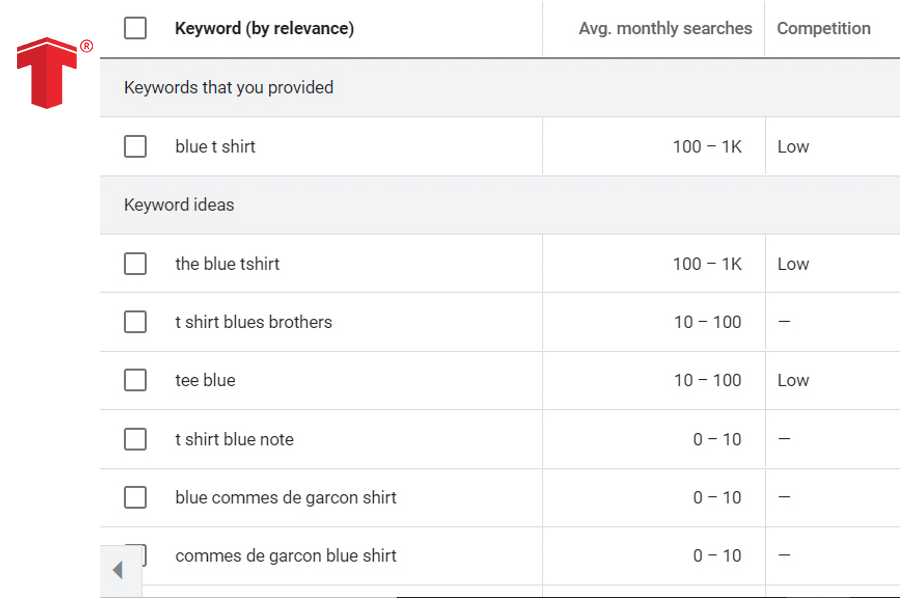Click Low competition value for tee blue
Image resolution: width=900 pixels, height=600 pixels.
[x=793, y=381]
